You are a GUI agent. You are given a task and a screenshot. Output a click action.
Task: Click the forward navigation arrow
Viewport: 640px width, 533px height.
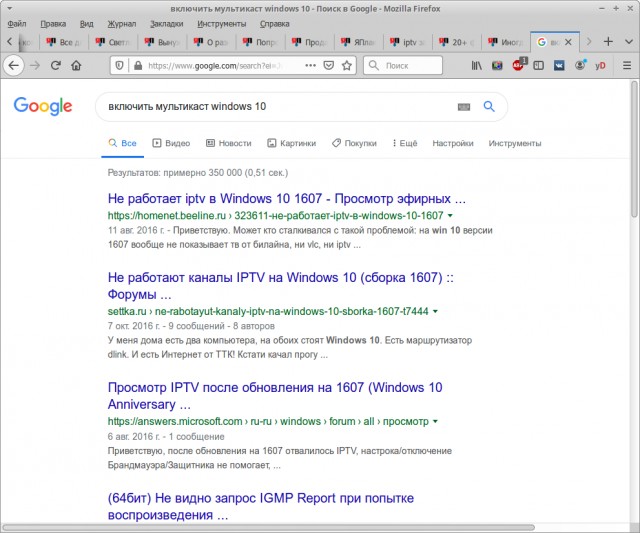(x=35, y=65)
